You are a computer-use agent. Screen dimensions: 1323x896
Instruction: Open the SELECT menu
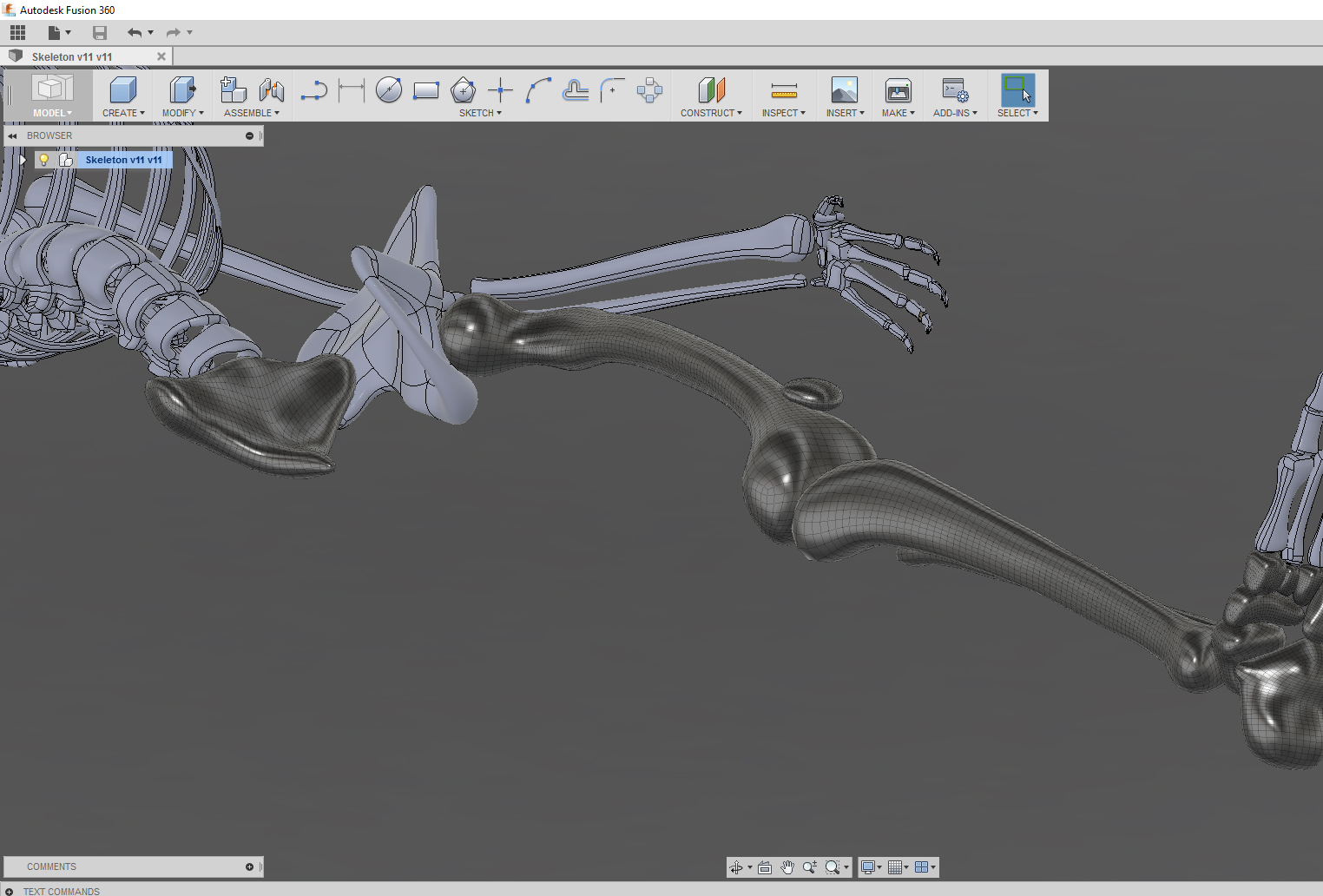(1017, 113)
